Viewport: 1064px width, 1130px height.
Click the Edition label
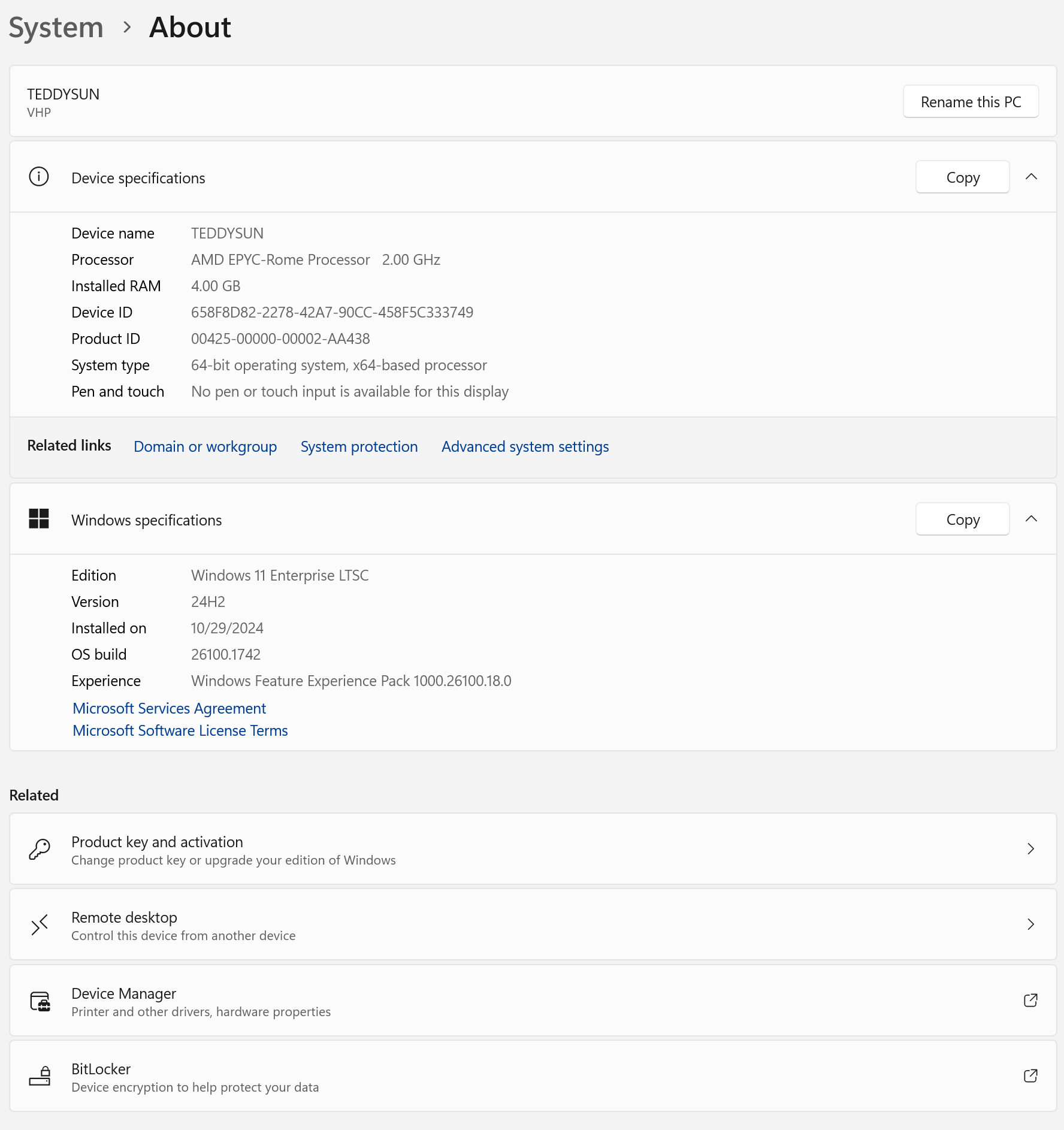[93, 576]
